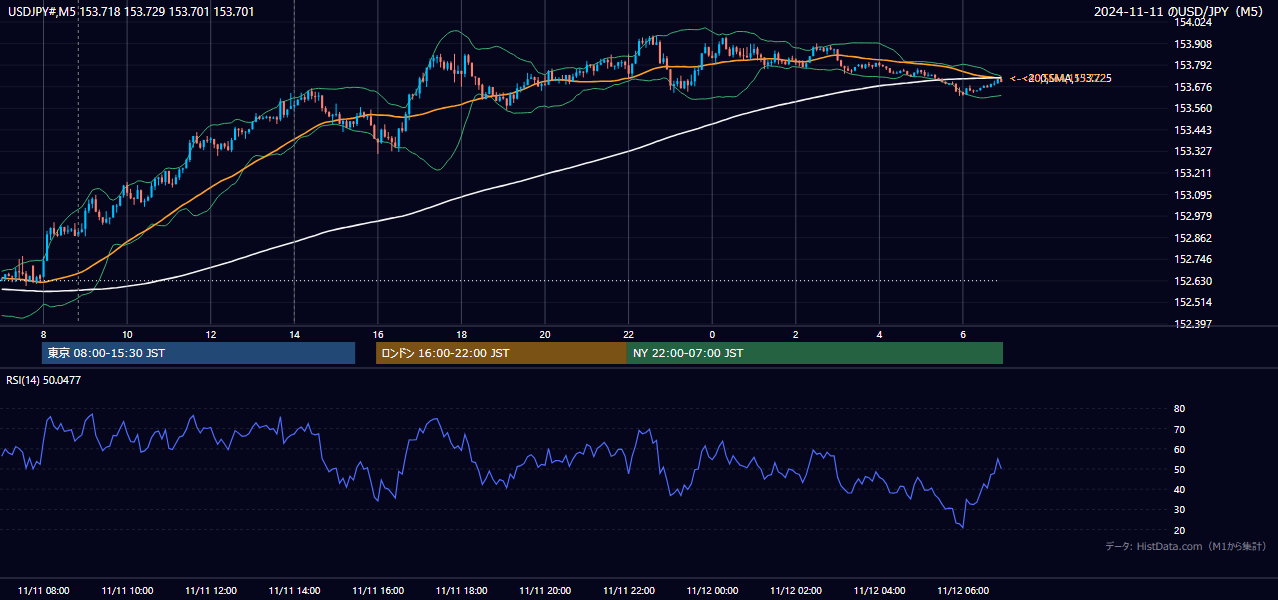Click the 11/11 08:00 bottom time label
The image size is (1278, 600).
pos(44,591)
